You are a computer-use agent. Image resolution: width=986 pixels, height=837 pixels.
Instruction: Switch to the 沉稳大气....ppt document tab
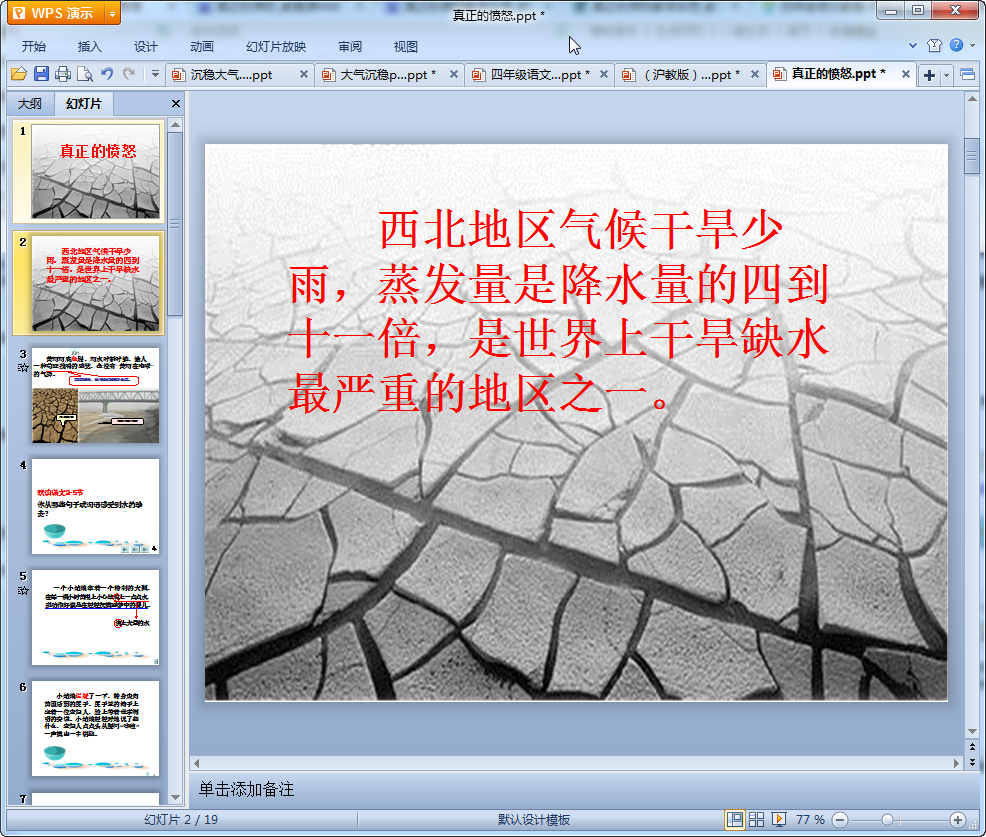click(x=231, y=75)
